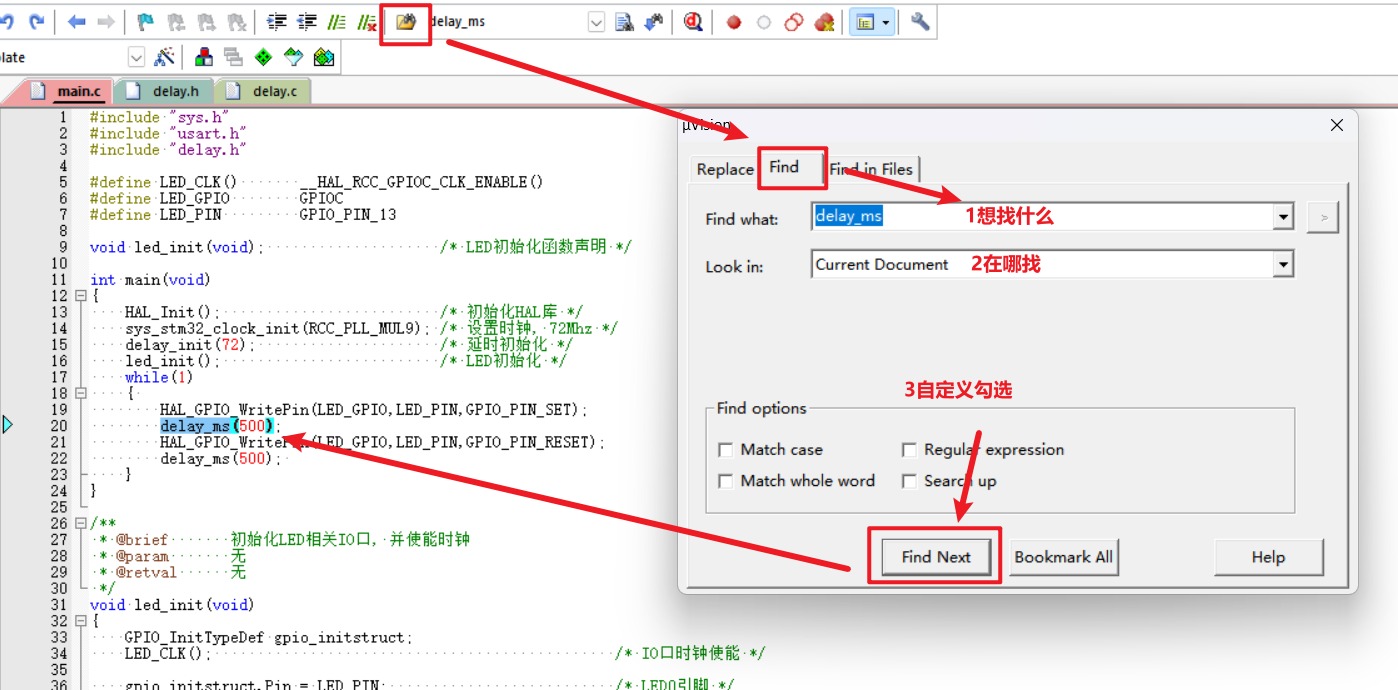This screenshot has height=690, width=1398.
Task: Collapse the main function block at line 12
Action: pyautogui.click(x=80, y=296)
